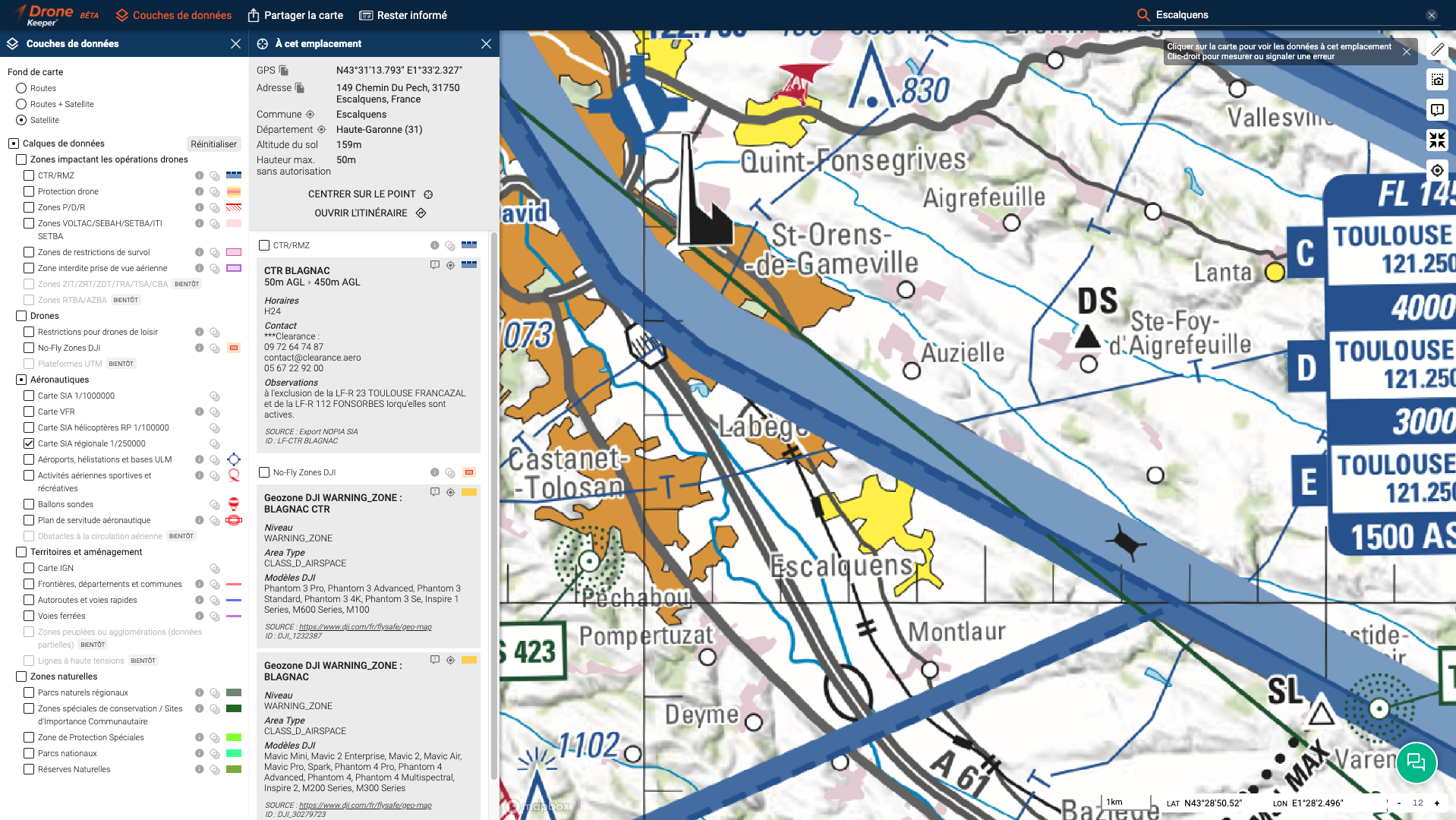This screenshot has width=1456, height=820.
Task: Enable the Voies ferrées layer
Action: [29, 616]
